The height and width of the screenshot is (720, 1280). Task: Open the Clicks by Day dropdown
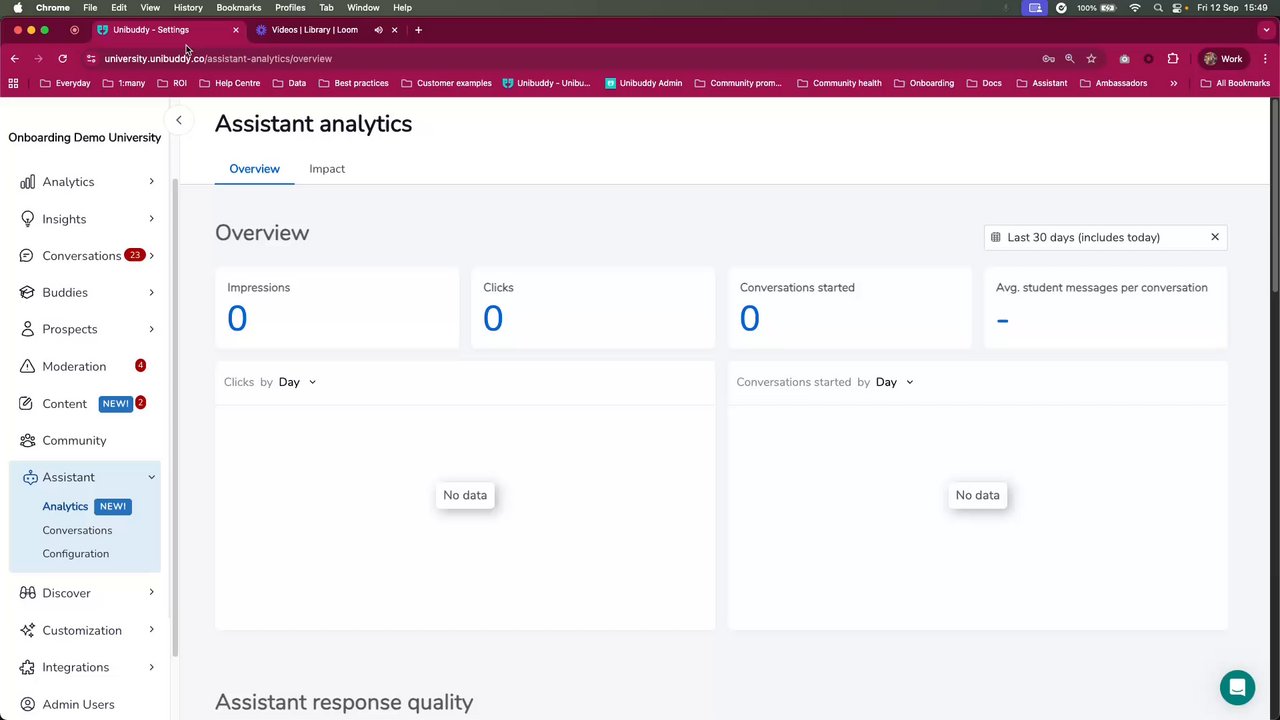(297, 382)
